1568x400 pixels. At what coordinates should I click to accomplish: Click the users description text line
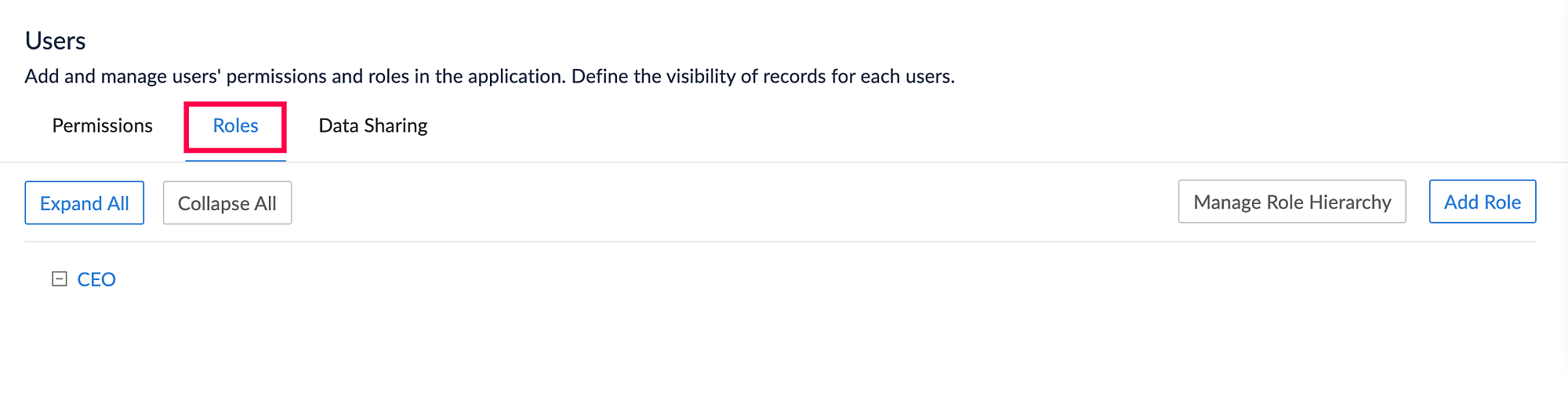(489, 77)
